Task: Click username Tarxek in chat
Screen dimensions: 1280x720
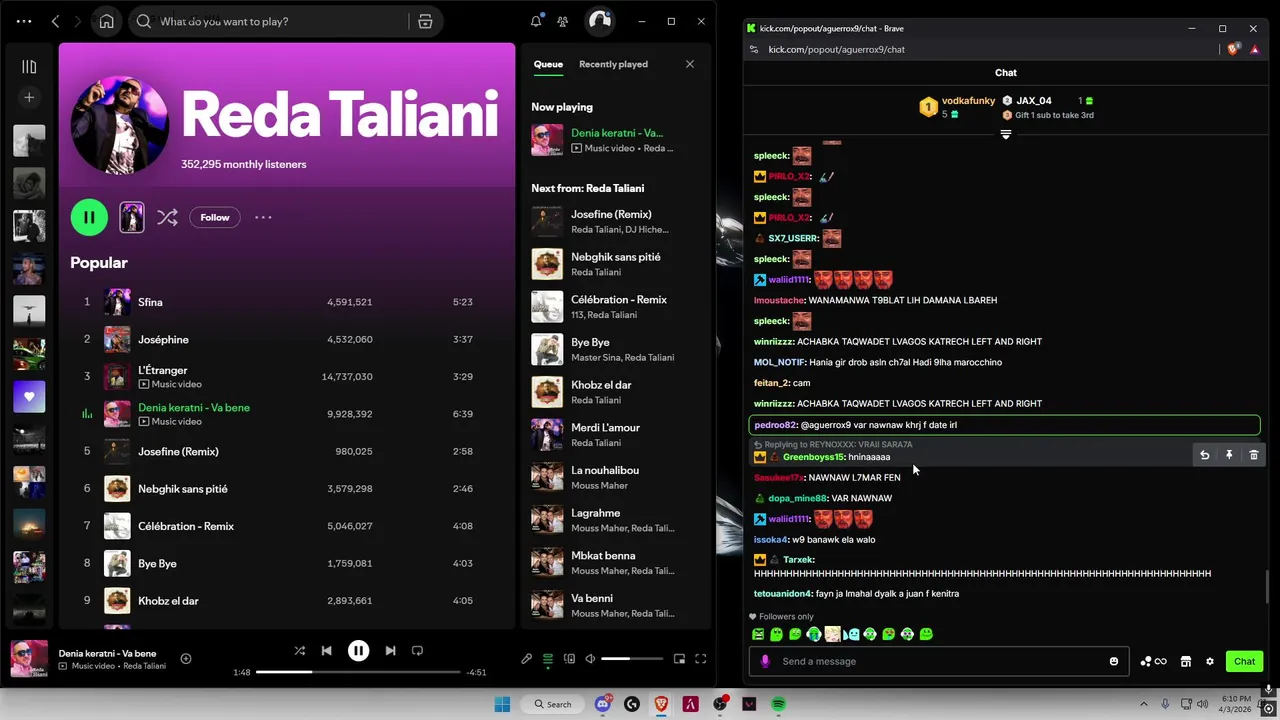Action: click(799, 560)
